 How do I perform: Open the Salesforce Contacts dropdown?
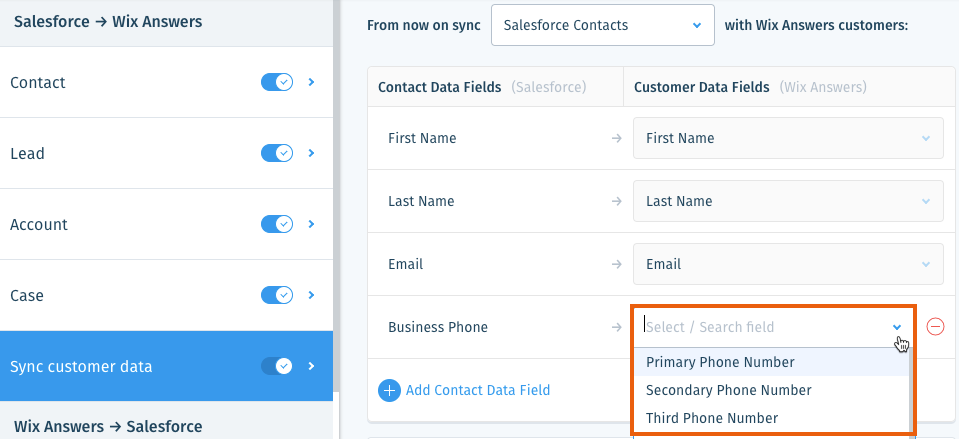pyautogui.click(x=602, y=25)
